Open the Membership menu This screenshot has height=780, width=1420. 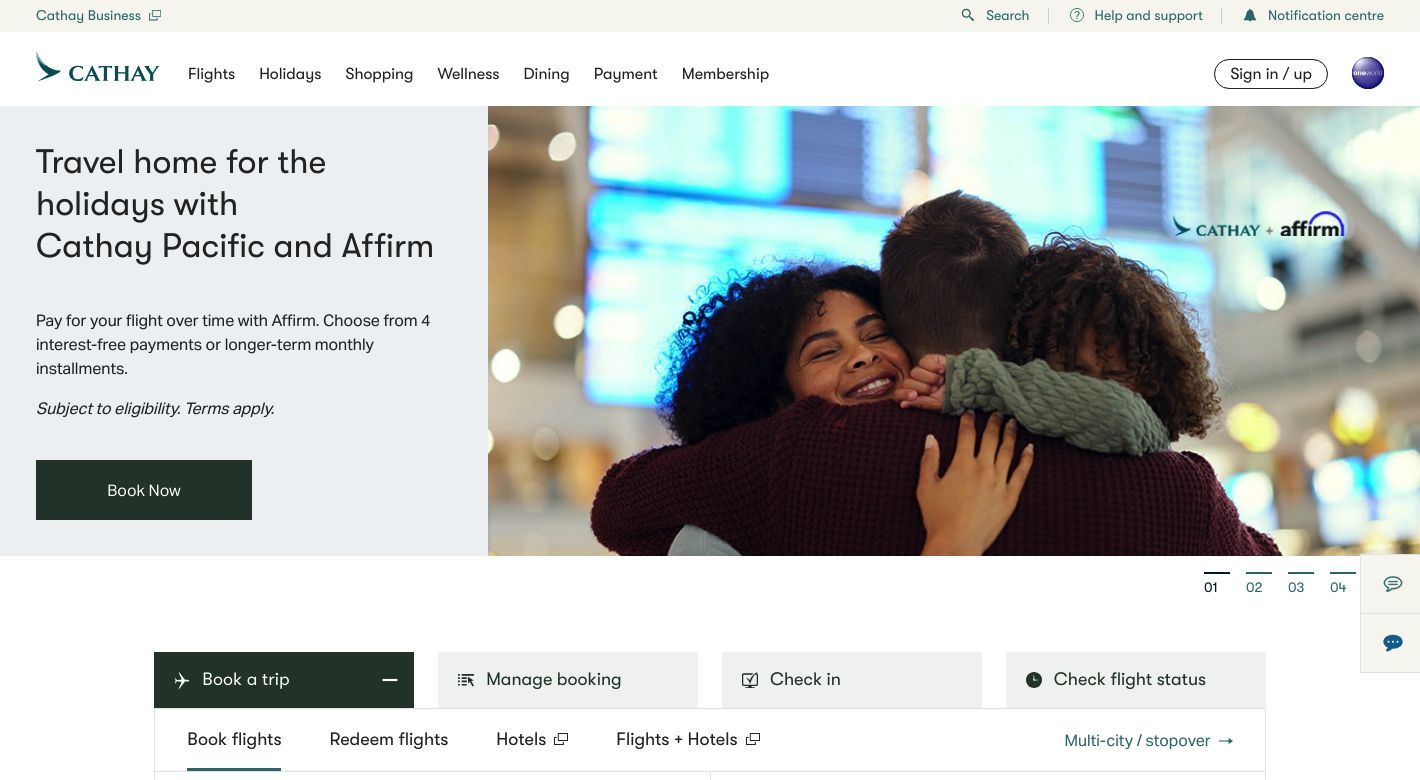click(x=725, y=74)
